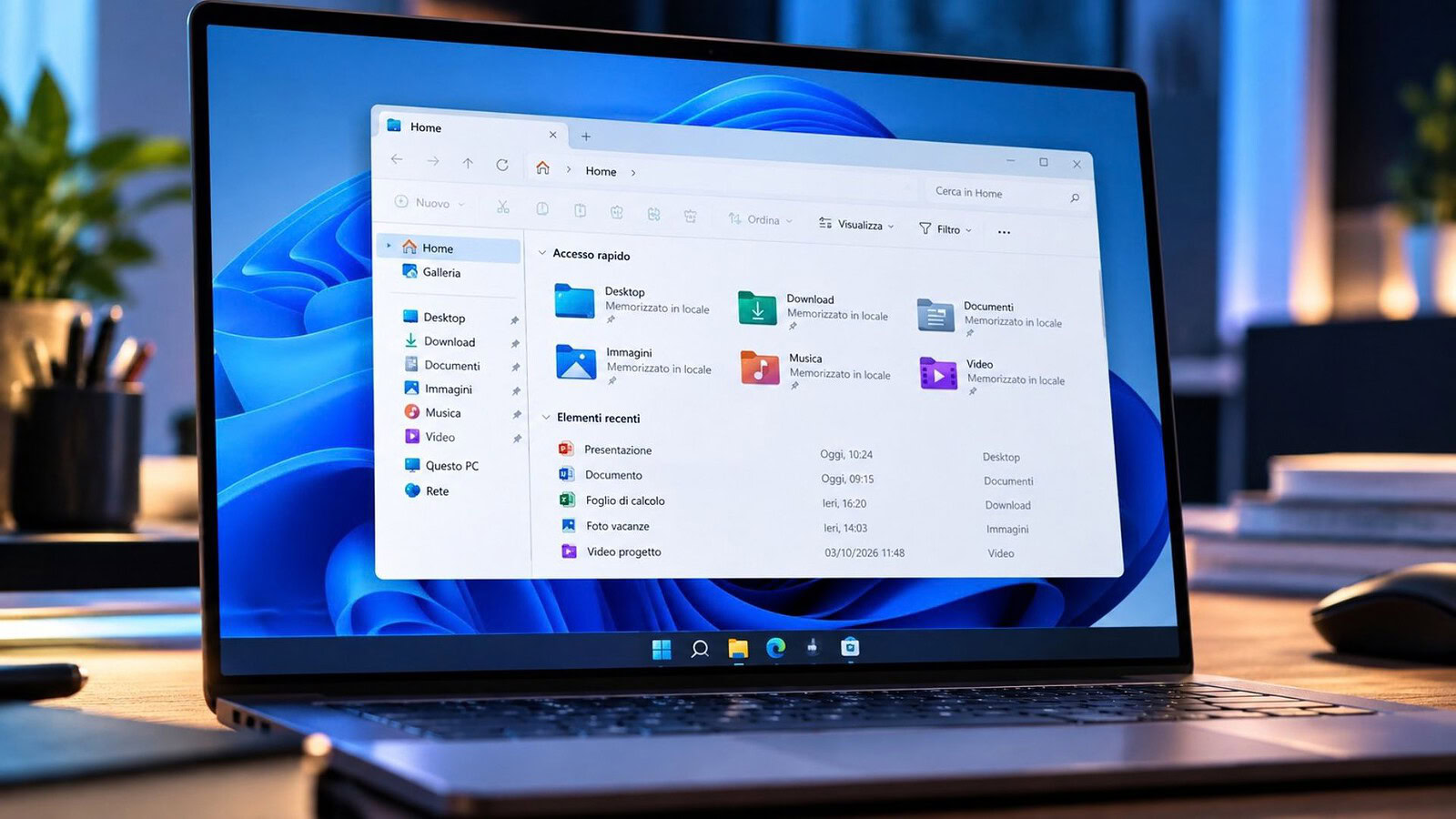Click the Rename icon in toolbar

616,212
